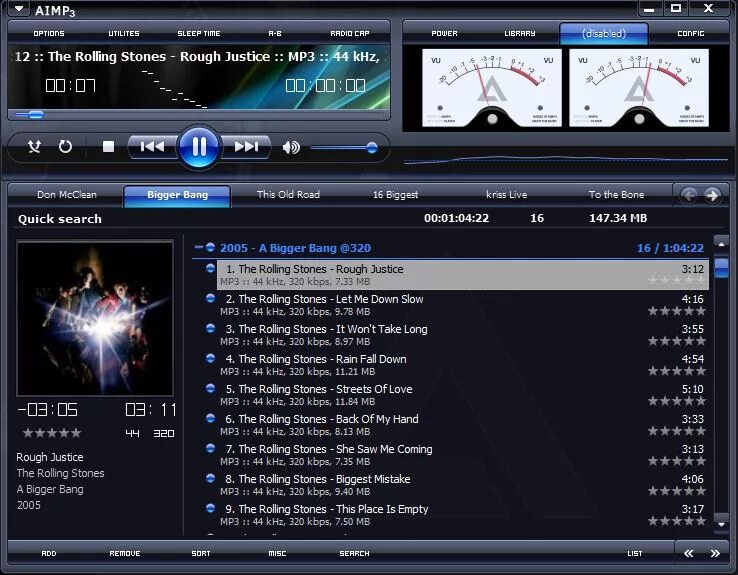Switch to the To the Bone tab

point(616,195)
